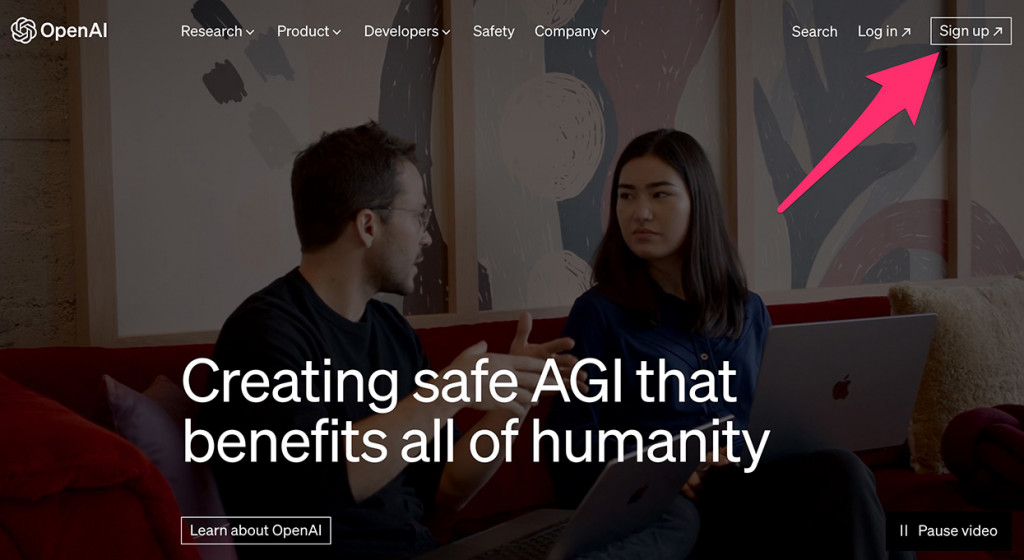Go to the Safety page link

pyautogui.click(x=494, y=31)
